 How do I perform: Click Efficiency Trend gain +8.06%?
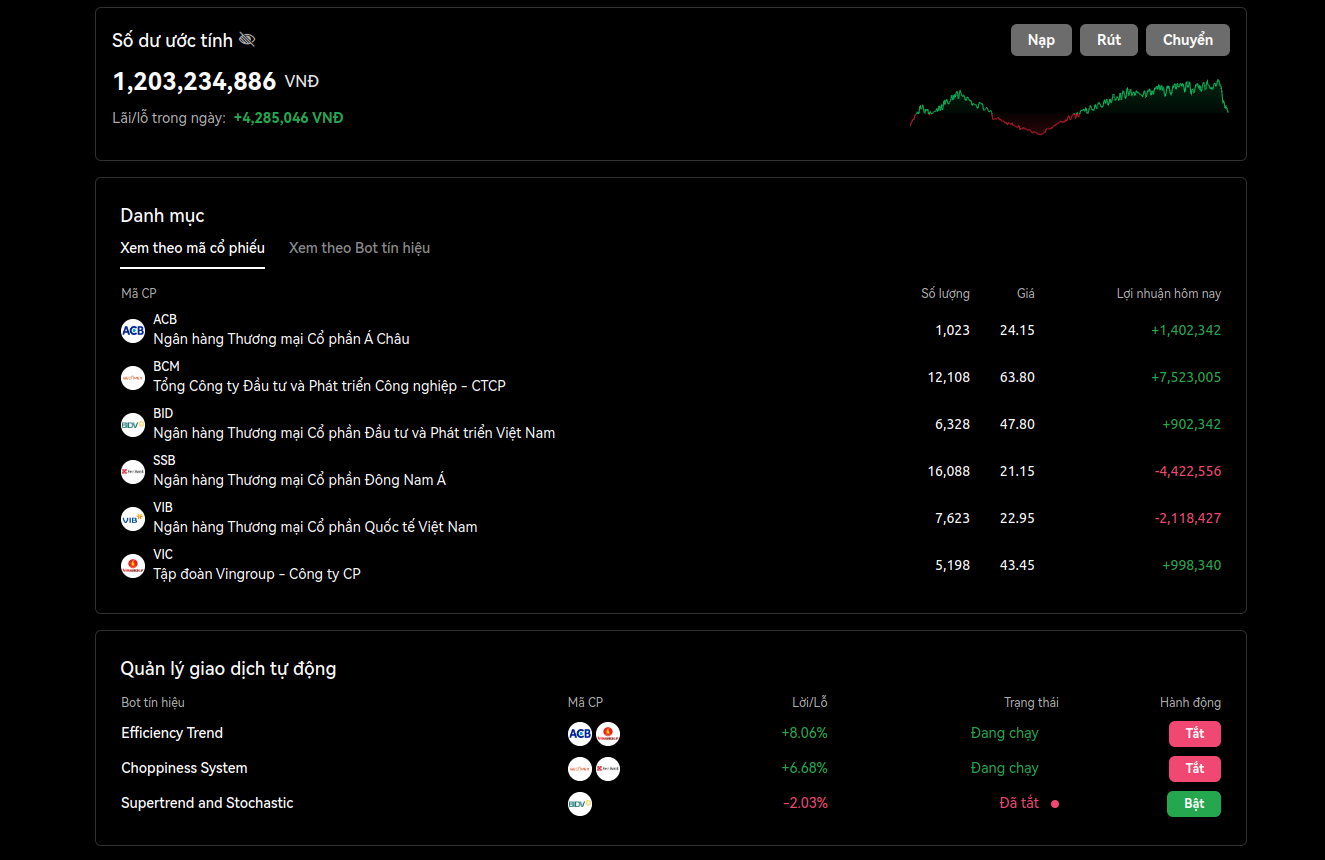(x=805, y=733)
